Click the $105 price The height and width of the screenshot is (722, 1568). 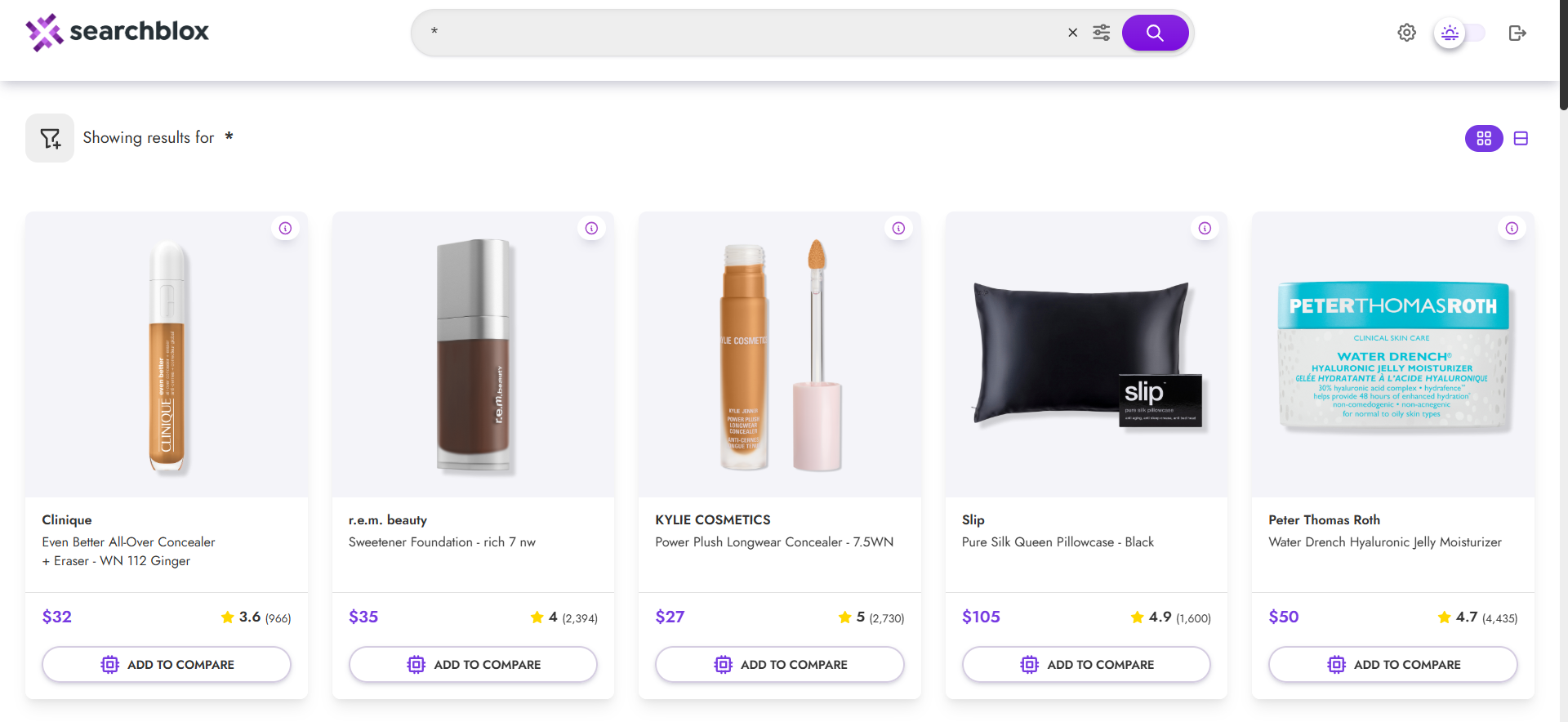click(x=981, y=617)
